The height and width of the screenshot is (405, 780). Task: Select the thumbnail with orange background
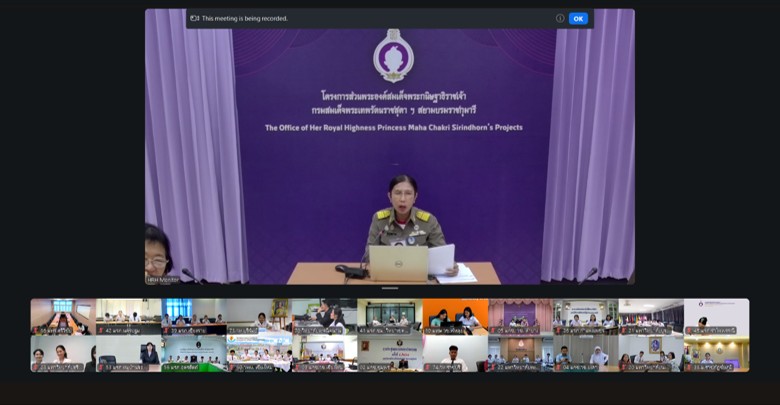(455, 316)
